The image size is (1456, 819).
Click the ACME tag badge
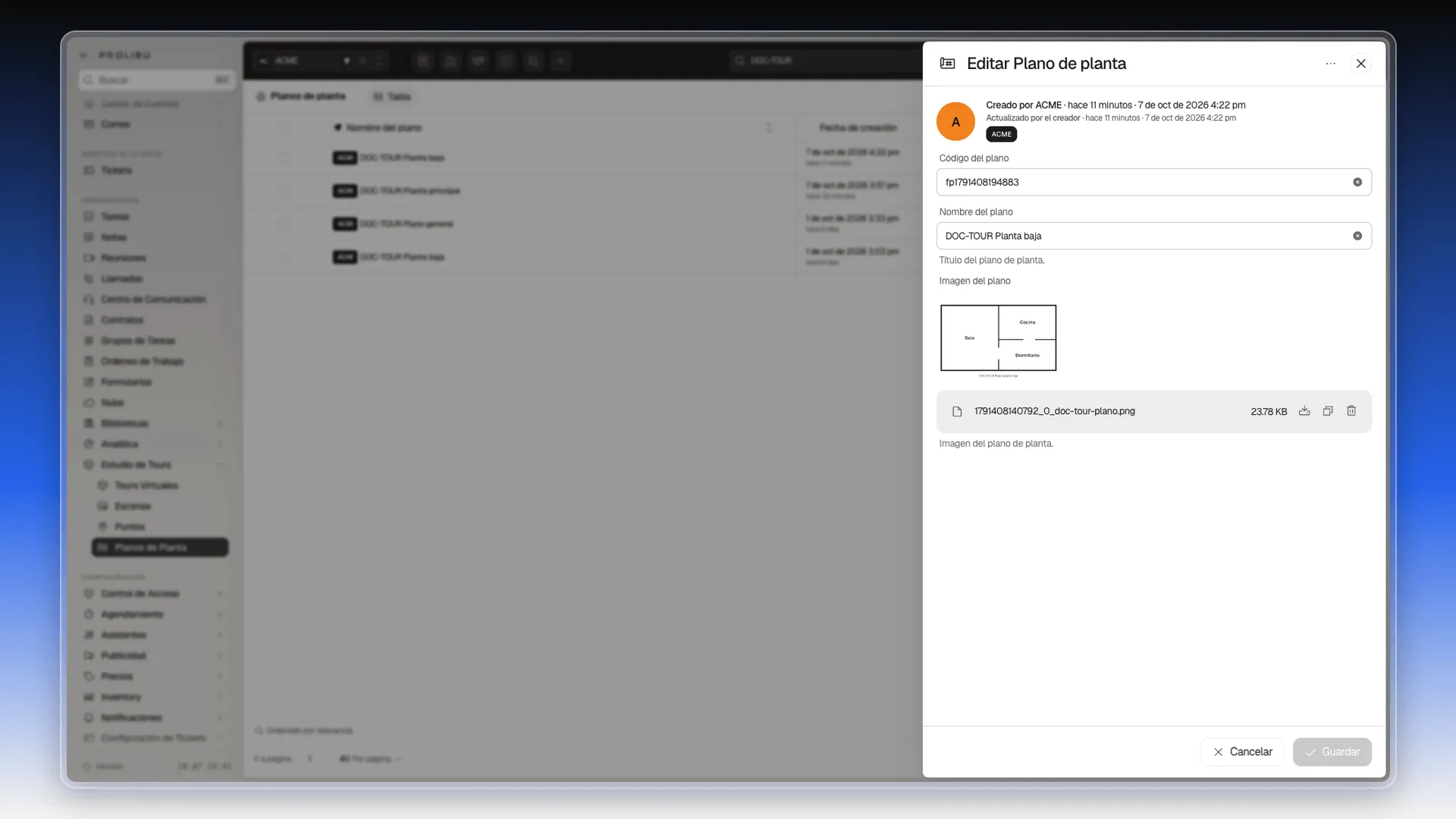pos(1001,134)
